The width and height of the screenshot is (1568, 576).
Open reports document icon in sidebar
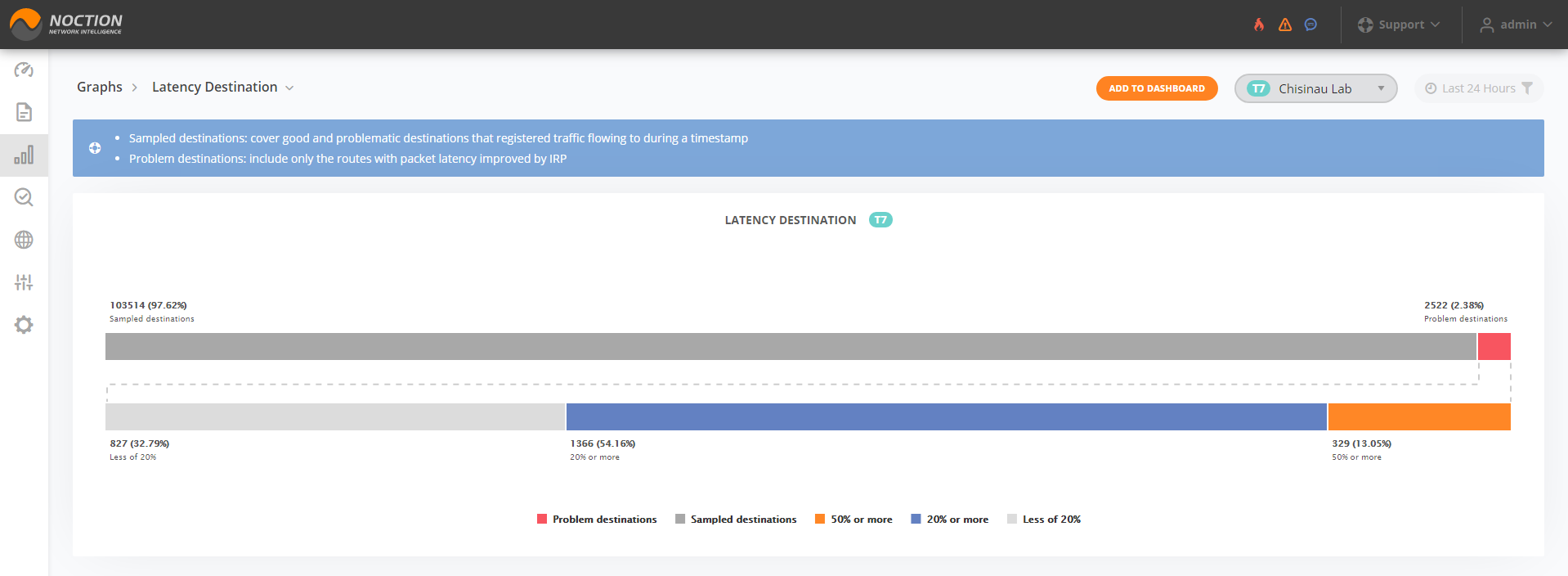tap(24, 112)
